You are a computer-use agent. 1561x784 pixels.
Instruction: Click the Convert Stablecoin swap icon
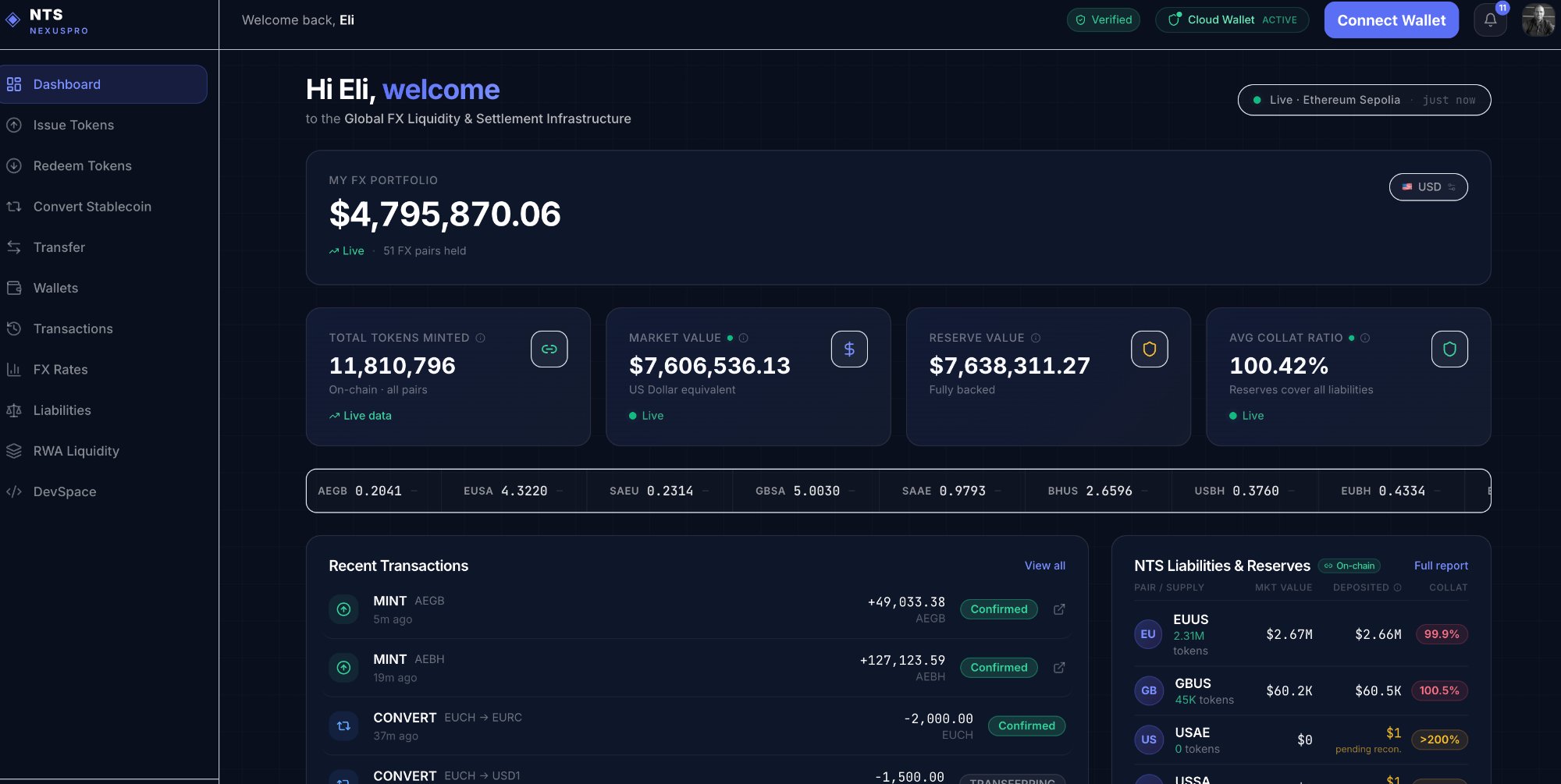pyautogui.click(x=13, y=206)
